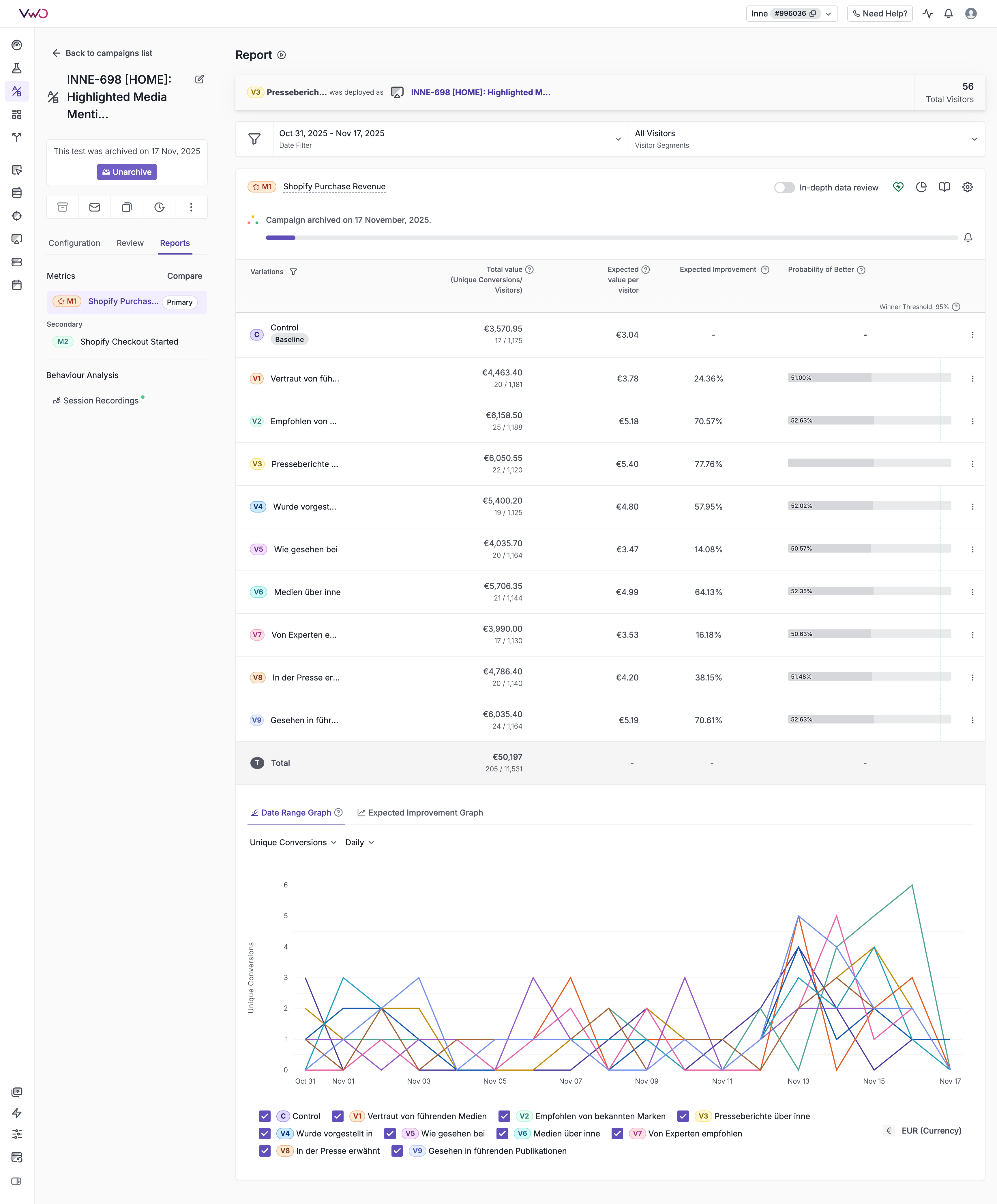Image resolution: width=997 pixels, height=1204 pixels.
Task: Expand the Date Filter dropdown
Action: tap(618, 139)
